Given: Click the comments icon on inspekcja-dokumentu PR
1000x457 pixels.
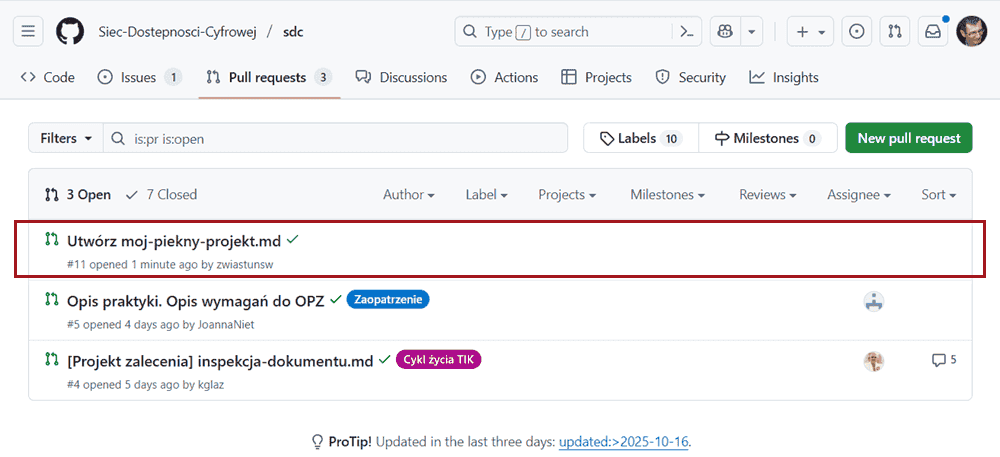Looking at the screenshot, I should click(938, 360).
